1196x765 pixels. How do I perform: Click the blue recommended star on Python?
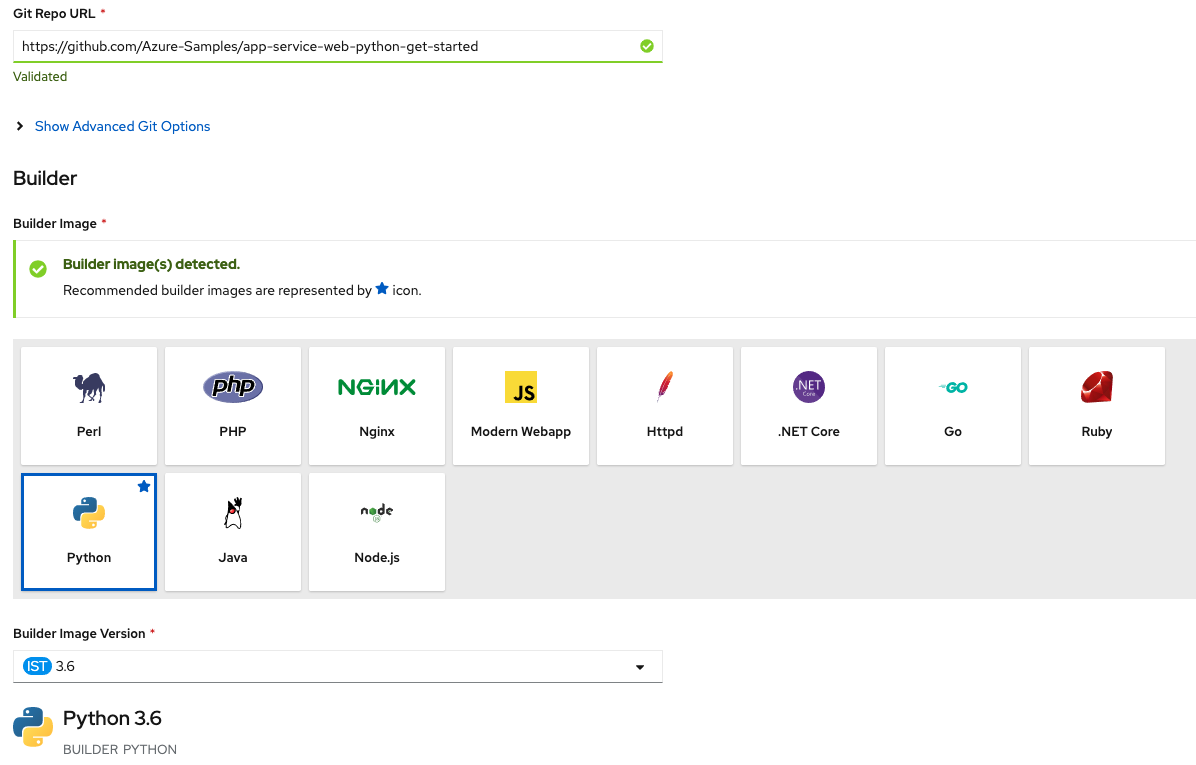pyautogui.click(x=143, y=487)
